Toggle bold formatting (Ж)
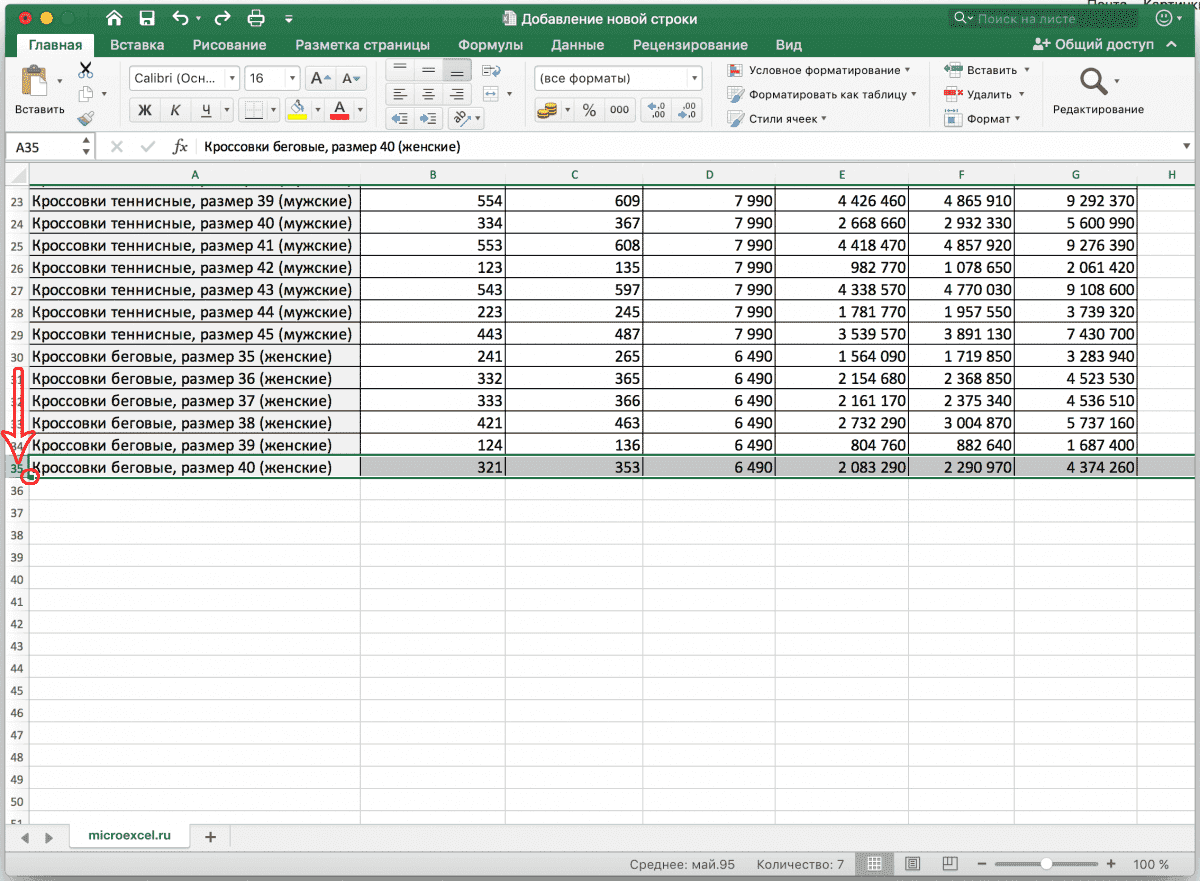Viewport: 1200px width, 881px height. pos(145,110)
